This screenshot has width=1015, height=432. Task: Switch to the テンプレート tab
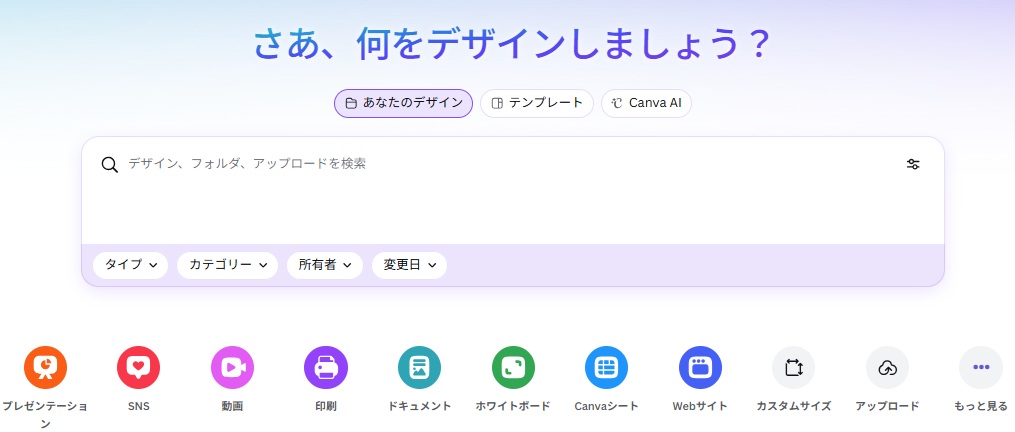[537, 104]
